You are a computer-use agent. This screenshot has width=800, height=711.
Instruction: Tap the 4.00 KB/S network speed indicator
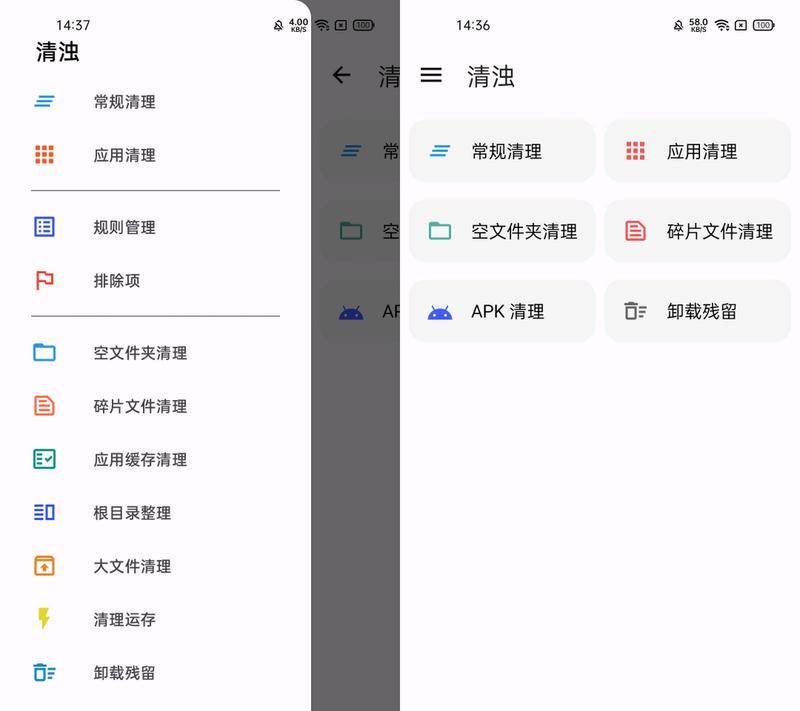tap(298, 25)
